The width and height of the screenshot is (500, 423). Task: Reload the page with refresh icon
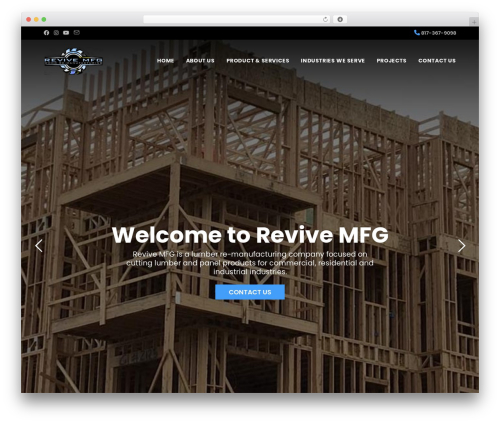[325, 19]
